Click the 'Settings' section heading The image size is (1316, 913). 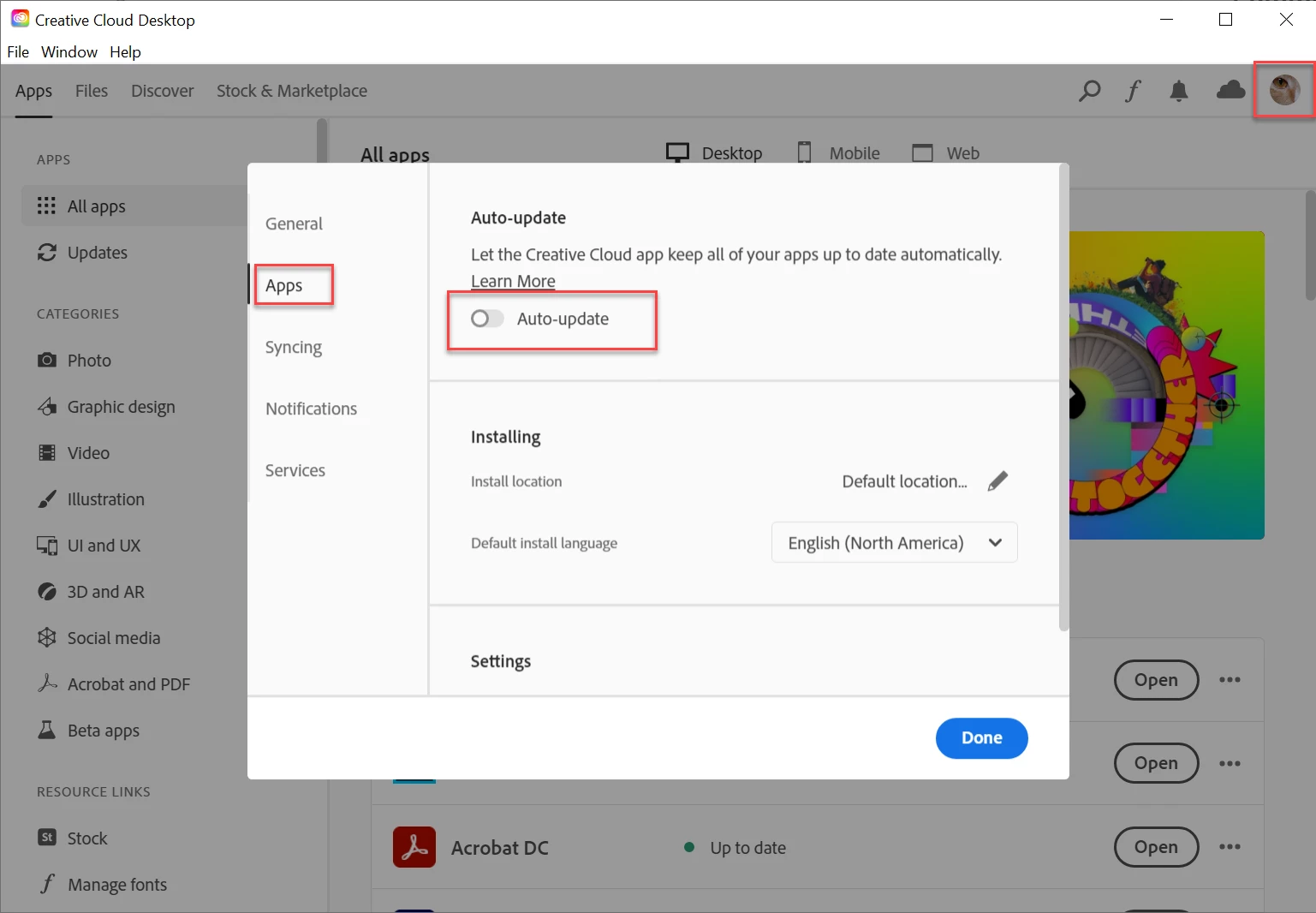[500, 661]
